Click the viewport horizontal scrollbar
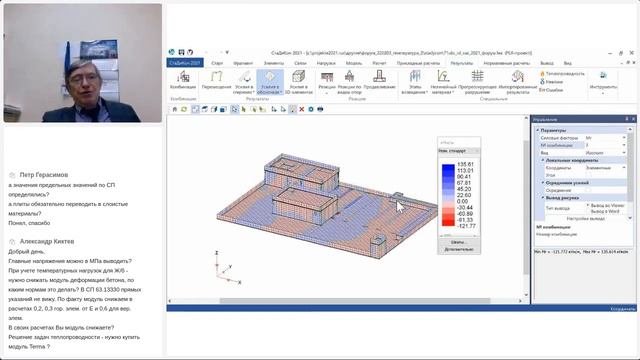640x360 pixels. 355,301
